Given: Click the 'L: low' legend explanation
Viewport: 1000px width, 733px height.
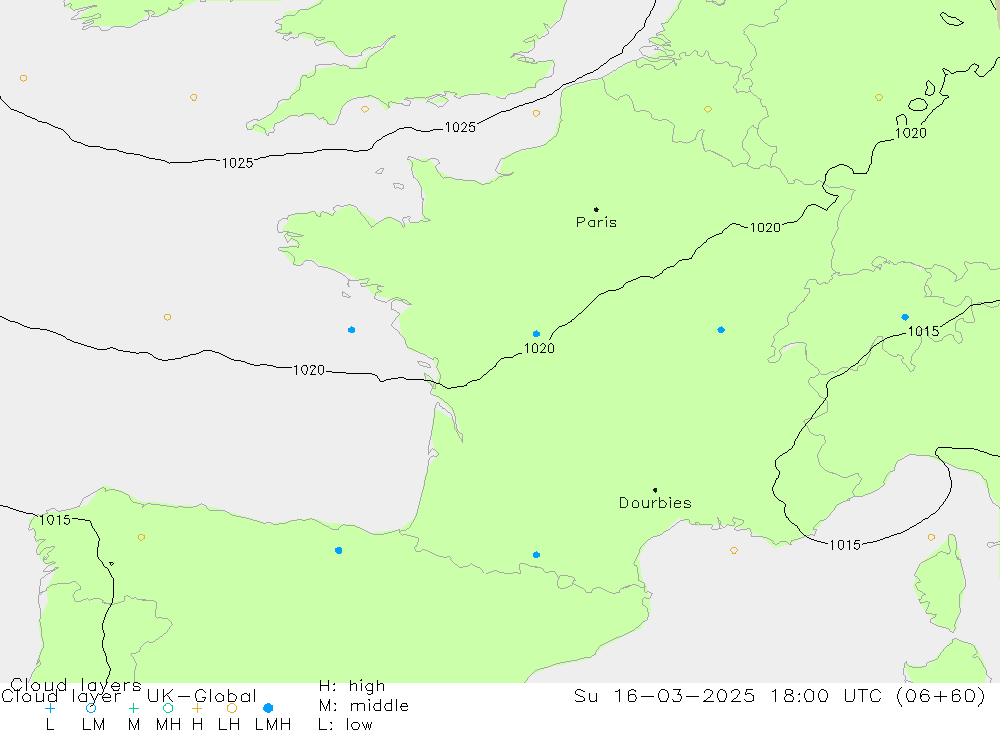Looking at the screenshot, I should click(x=345, y=725).
